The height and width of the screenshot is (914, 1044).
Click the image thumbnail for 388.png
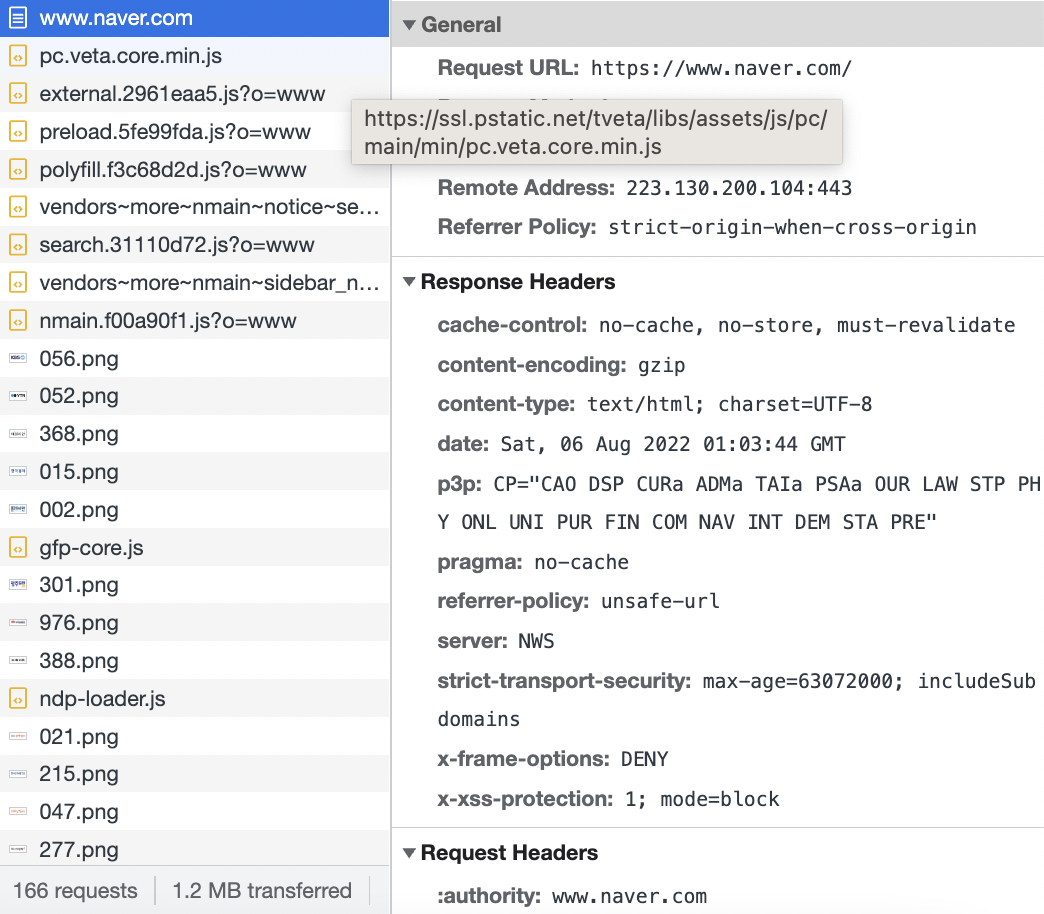(18, 660)
